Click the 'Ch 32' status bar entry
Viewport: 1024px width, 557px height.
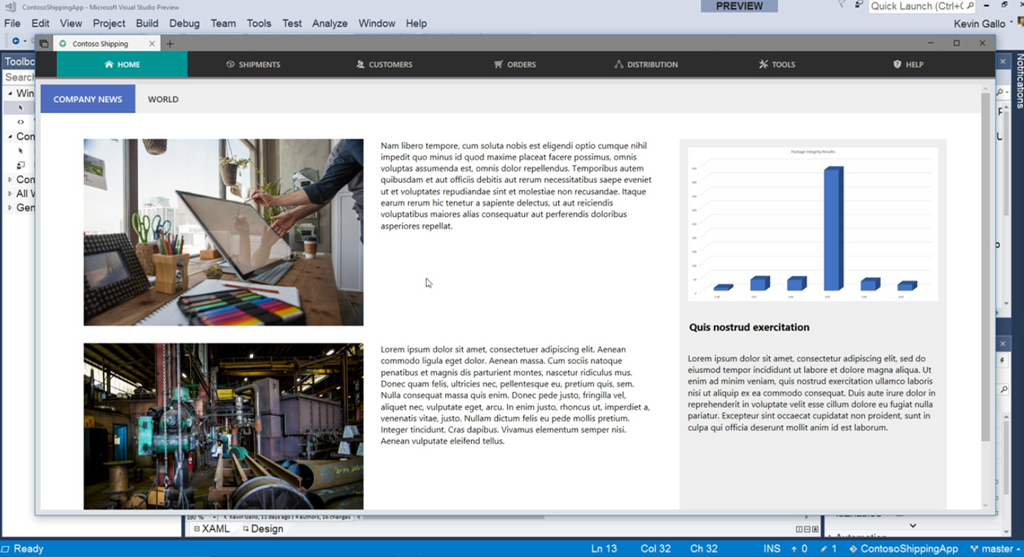point(703,549)
